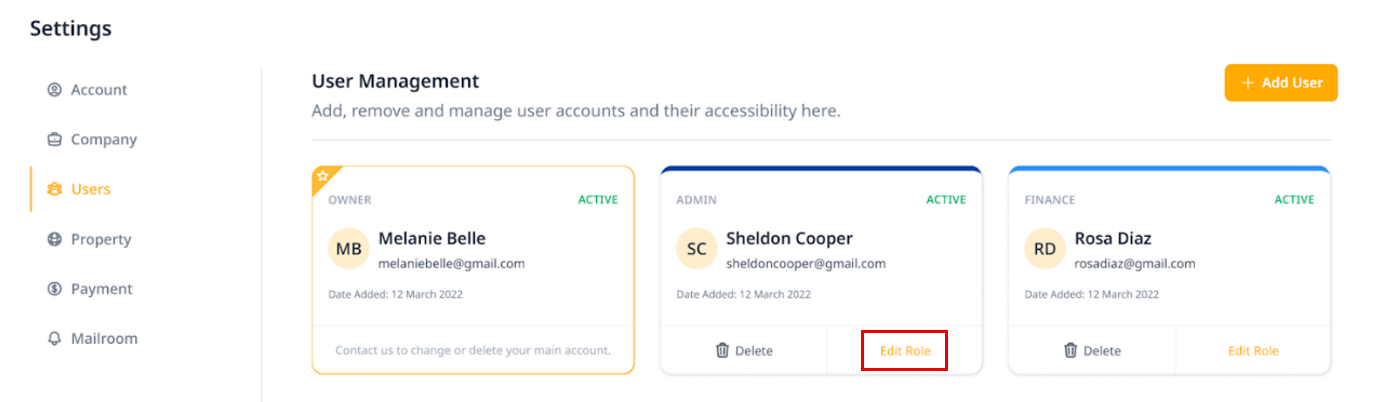Click the SC avatar for Sheldon Cooper
This screenshot has height=402, width=1374.
(696, 250)
